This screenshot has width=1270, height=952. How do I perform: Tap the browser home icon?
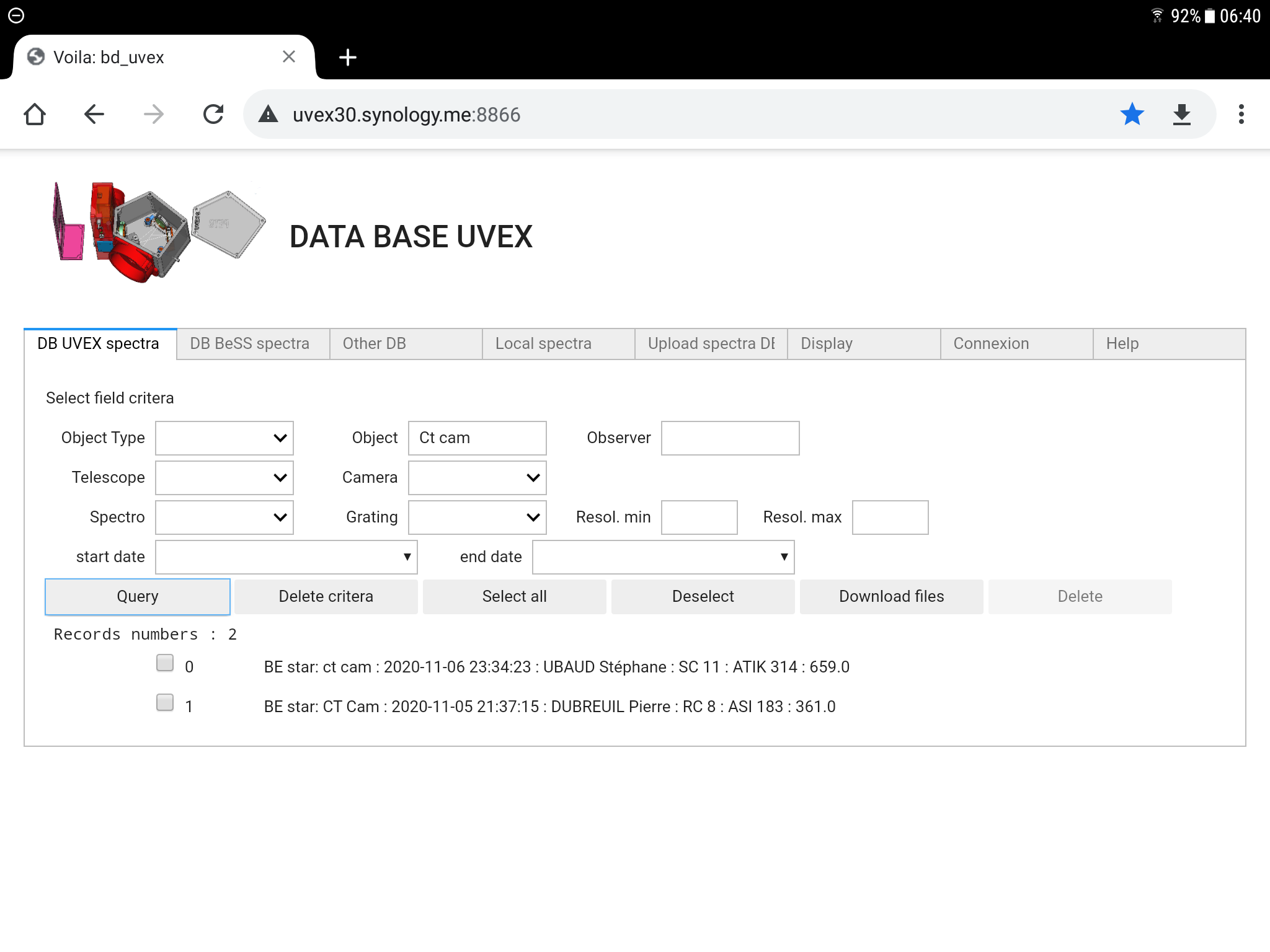pyautogui.click(x=35, y=114)
